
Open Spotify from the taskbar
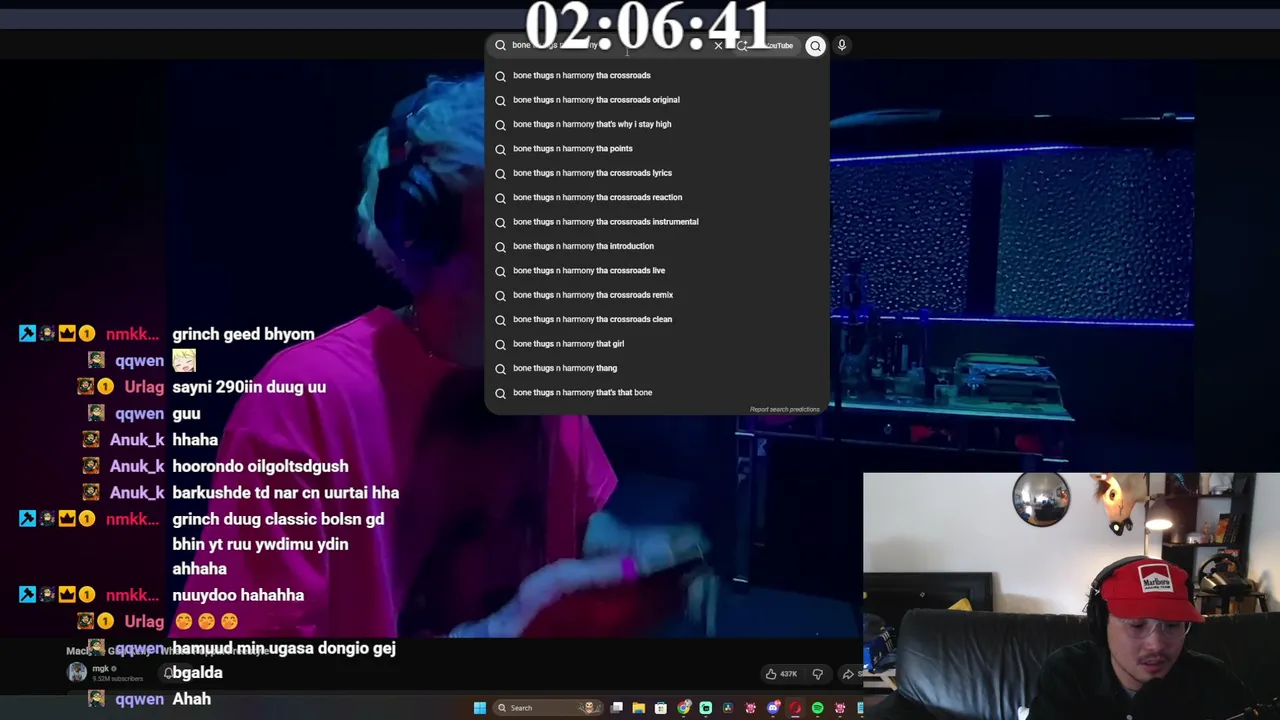pyautogui.click(x=818, y=708)
